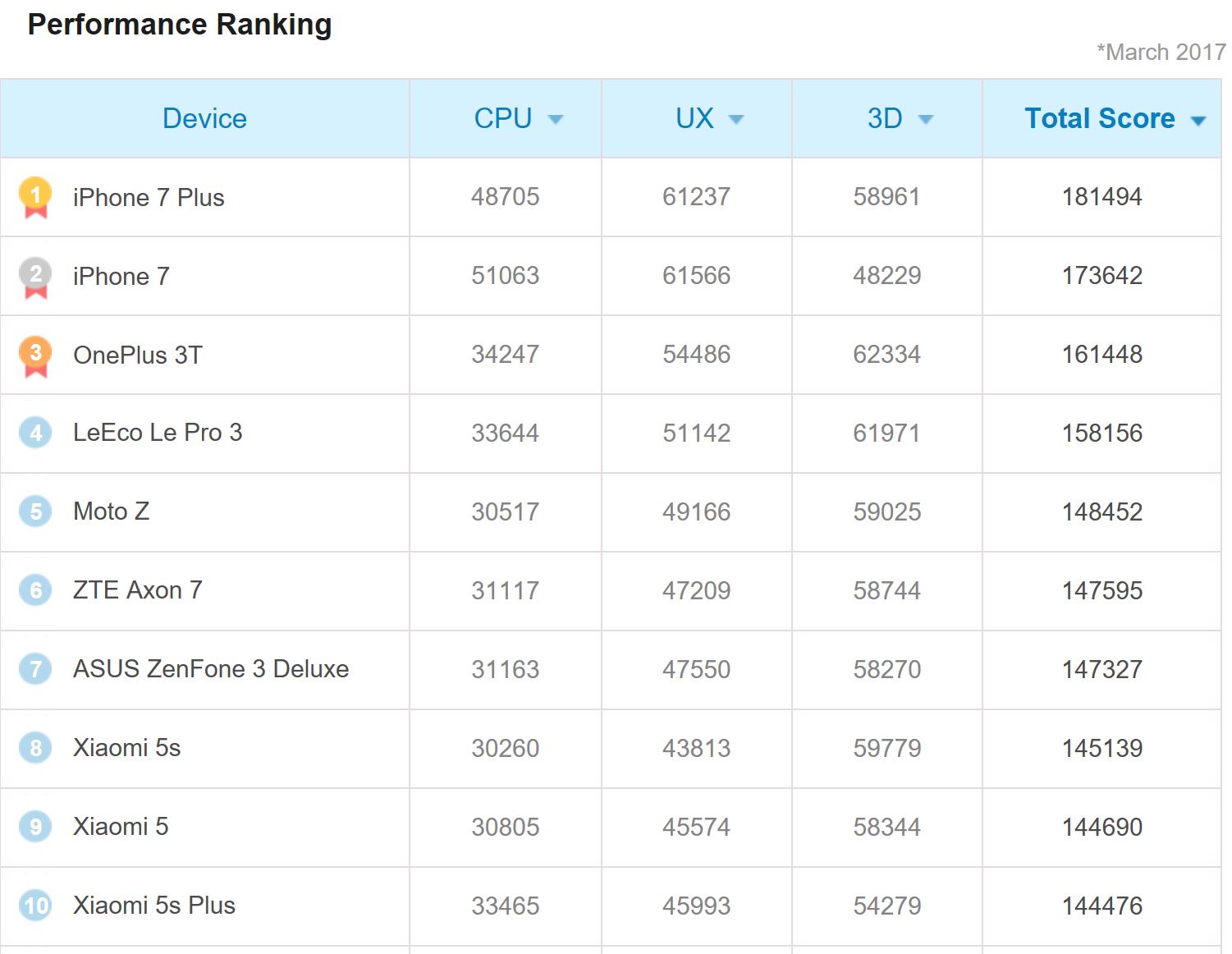
Task: Open the Moto Z device entry
Action: [x=112, y=511]
